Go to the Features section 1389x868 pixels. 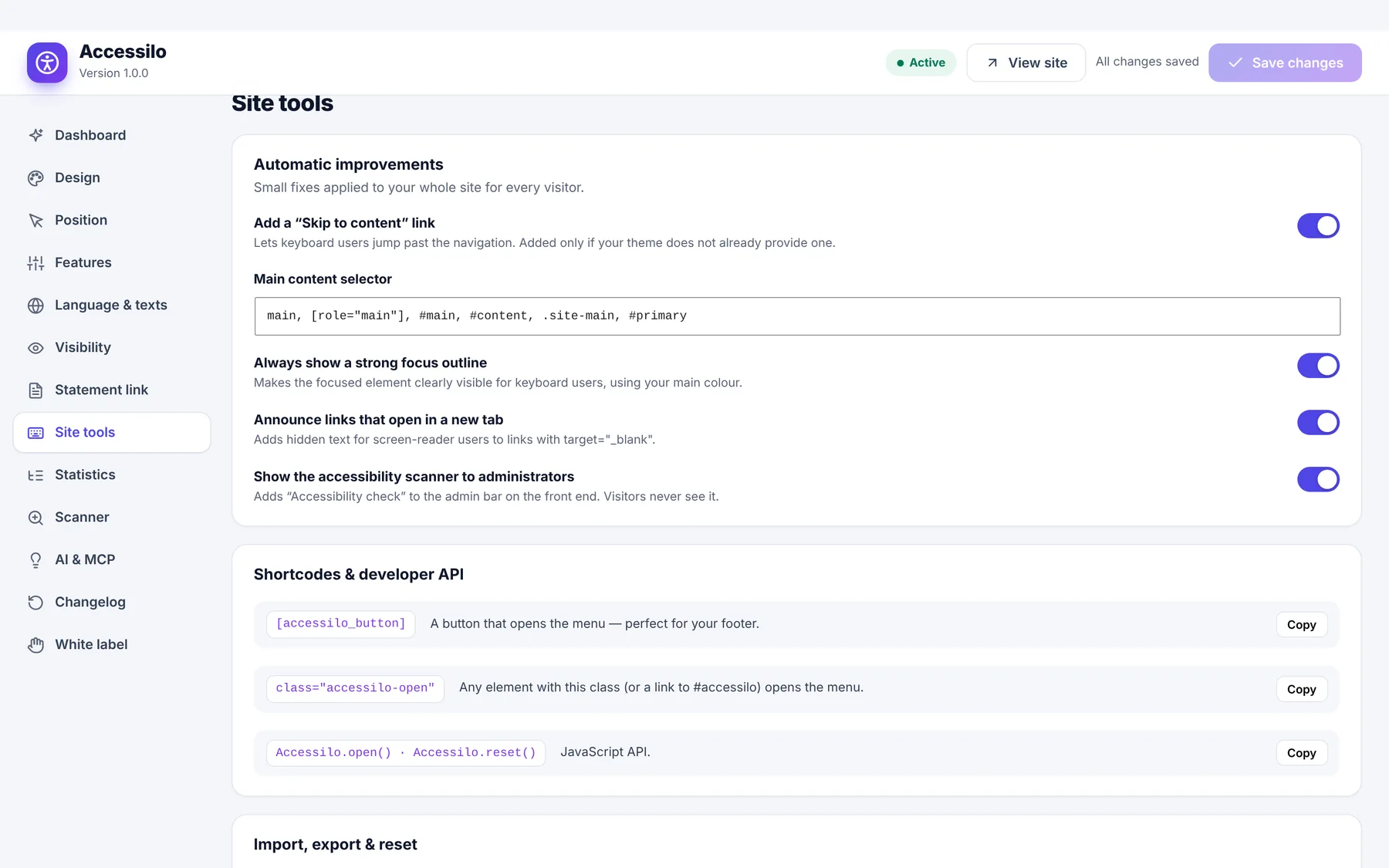[x=112, y=262]
